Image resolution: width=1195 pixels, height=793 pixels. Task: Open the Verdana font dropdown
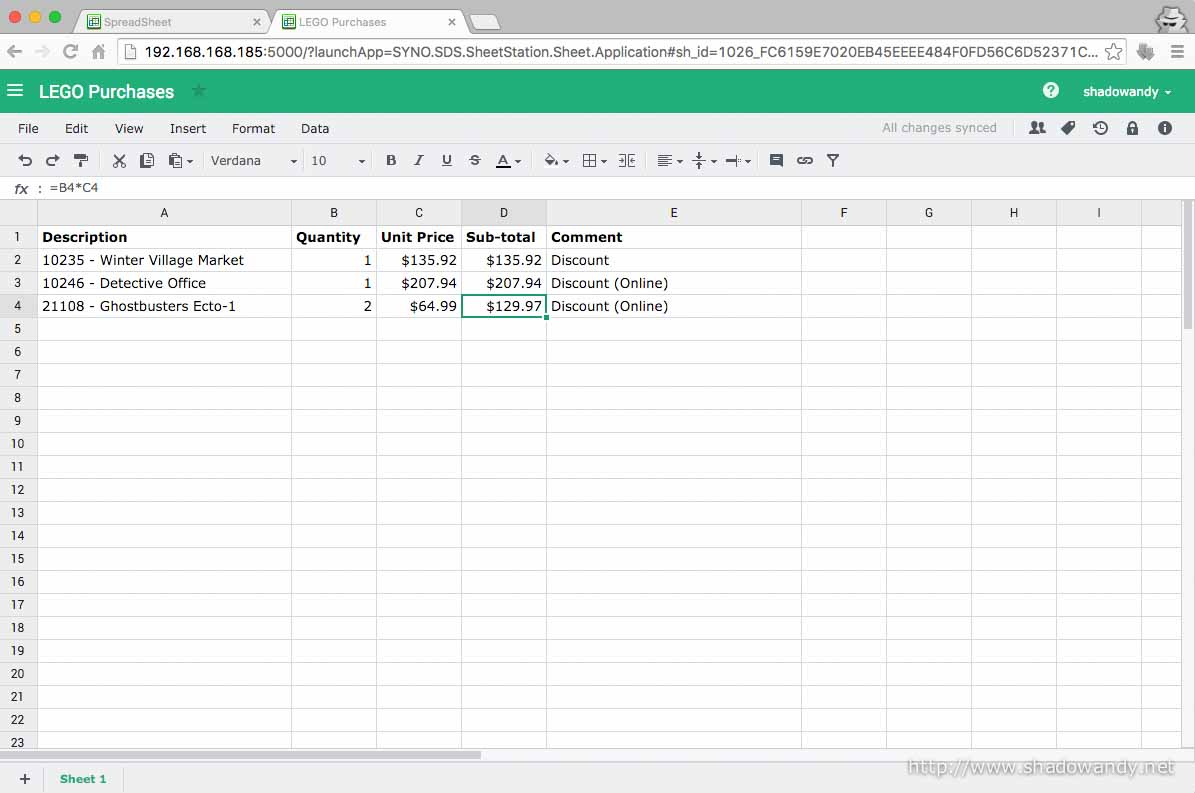tap(253, 161)
